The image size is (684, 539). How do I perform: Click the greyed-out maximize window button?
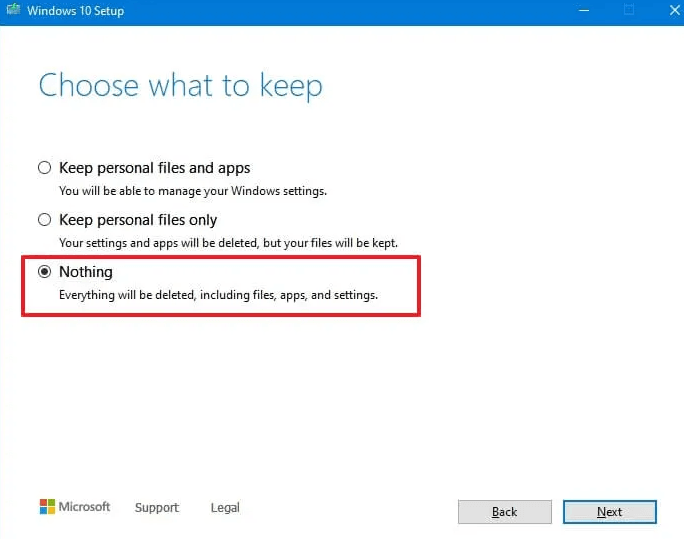click(x=629, y=11)
